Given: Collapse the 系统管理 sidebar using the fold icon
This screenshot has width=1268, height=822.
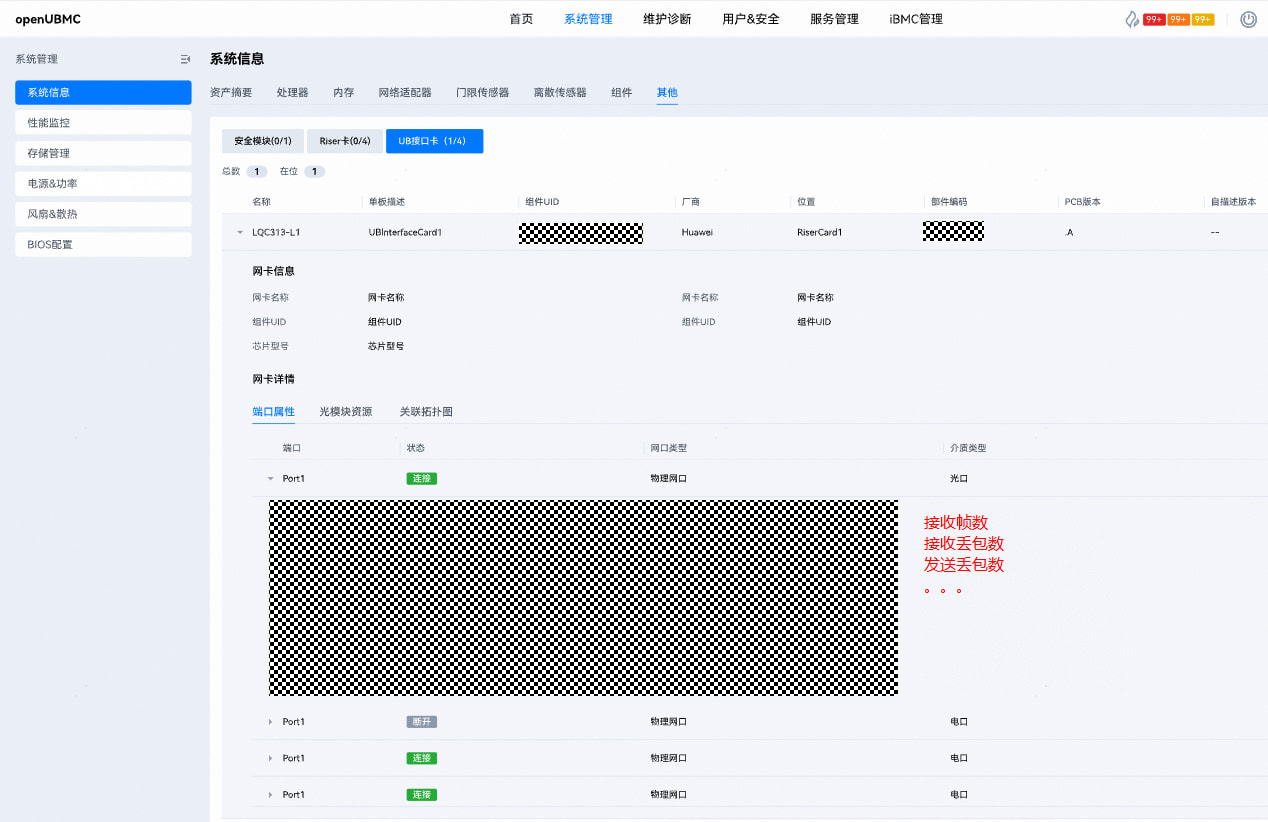Looking at the screenshot, I should [185, 60].
